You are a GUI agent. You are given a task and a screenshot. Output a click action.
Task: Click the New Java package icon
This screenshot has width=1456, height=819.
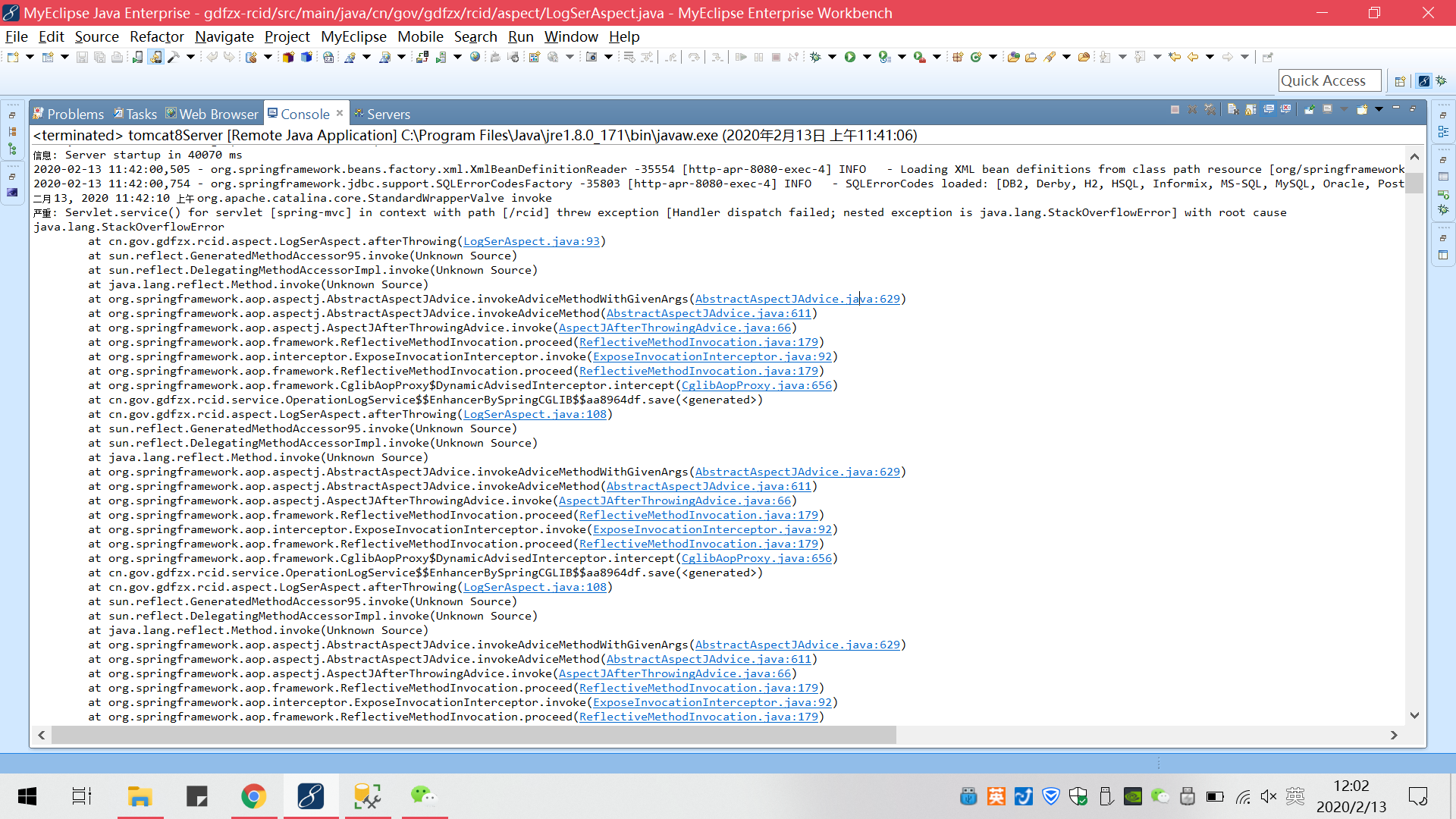tap(958, 57)
